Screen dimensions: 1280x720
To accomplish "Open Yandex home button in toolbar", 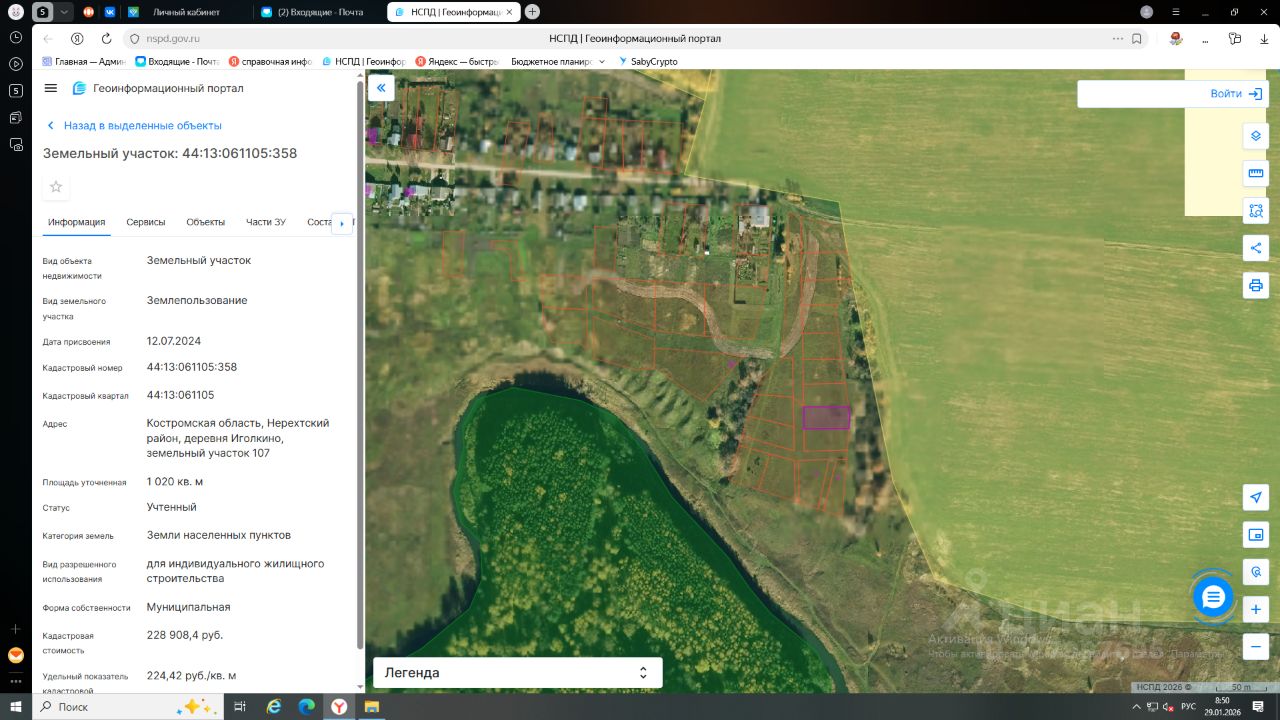I will coord(77,39).
